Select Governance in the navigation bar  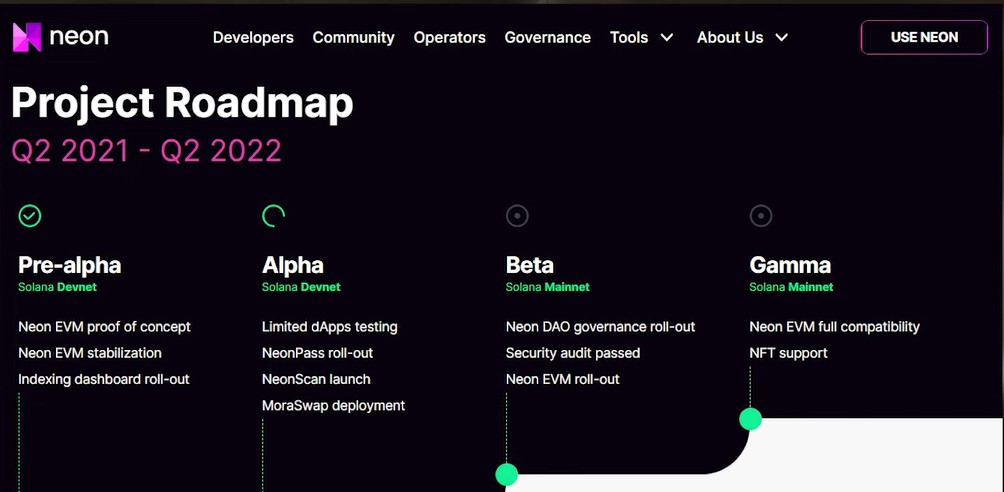(547, 38)
